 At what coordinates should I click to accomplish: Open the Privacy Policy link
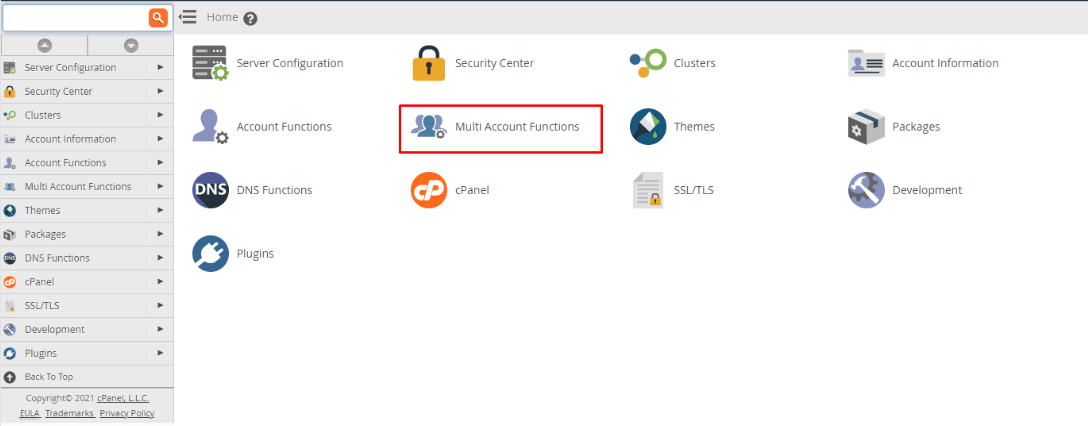point(127,413)
